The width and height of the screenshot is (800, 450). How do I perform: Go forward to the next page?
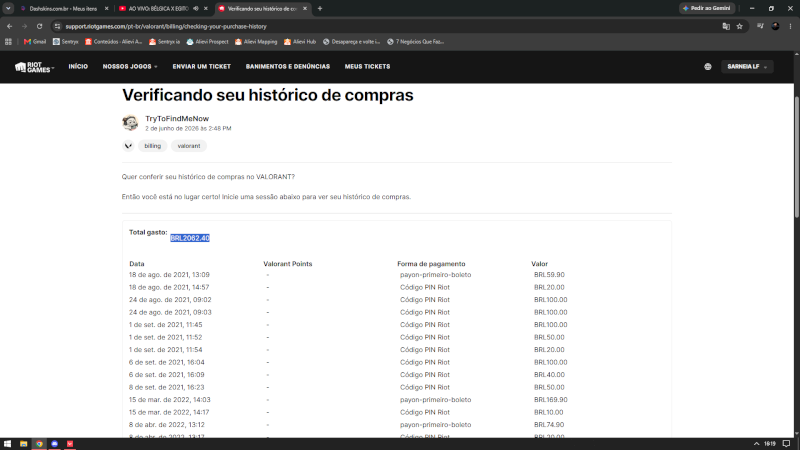(x=24, y=26)
